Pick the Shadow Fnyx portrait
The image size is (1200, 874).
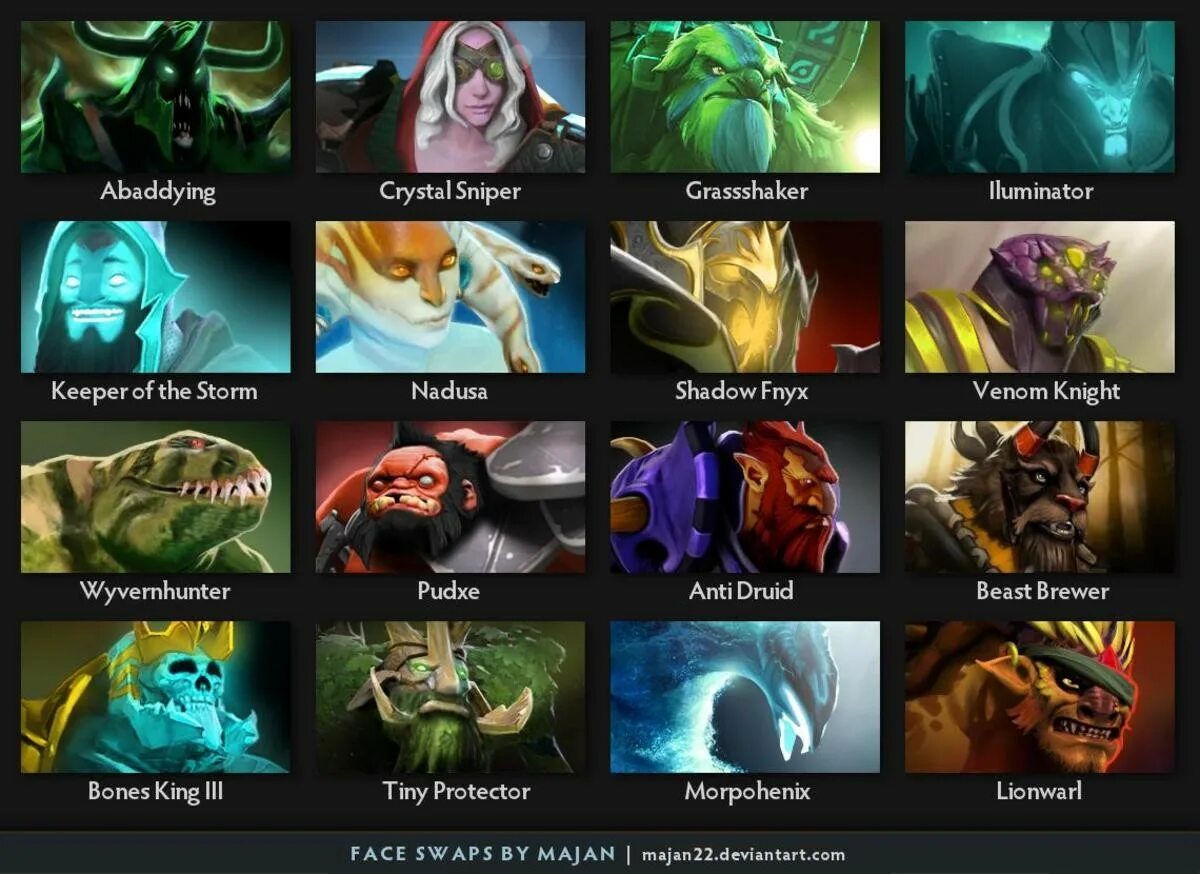click(x=745, y=297)
